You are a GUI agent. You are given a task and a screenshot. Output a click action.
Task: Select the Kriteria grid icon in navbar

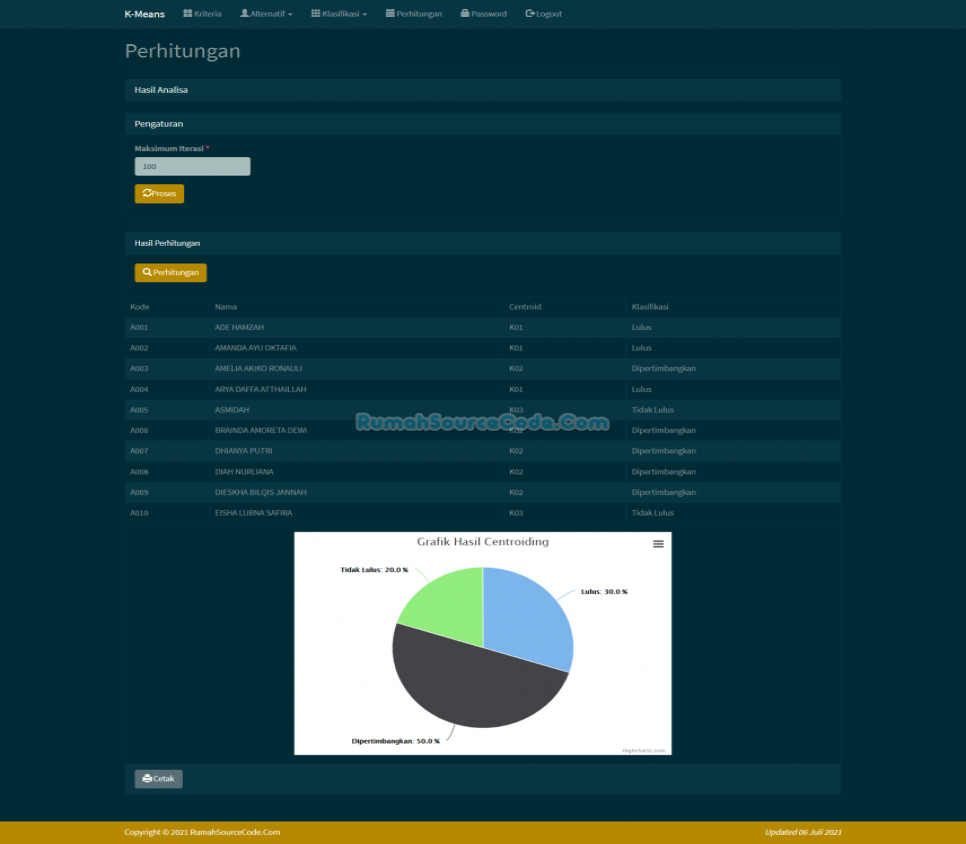tap(187, 13)
